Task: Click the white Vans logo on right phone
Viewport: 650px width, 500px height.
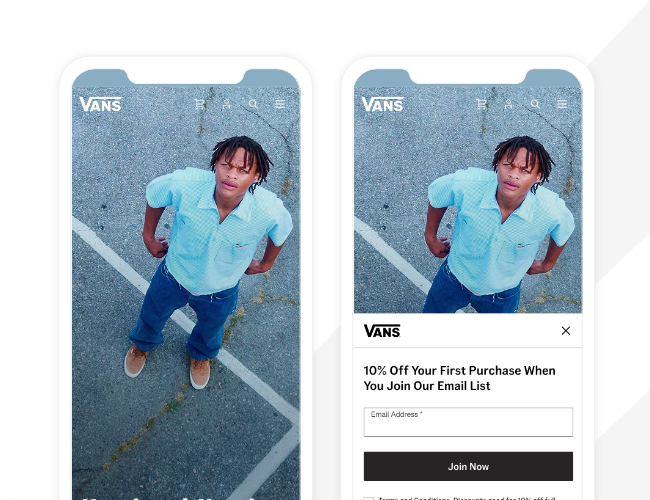Action: pos(383,104)
